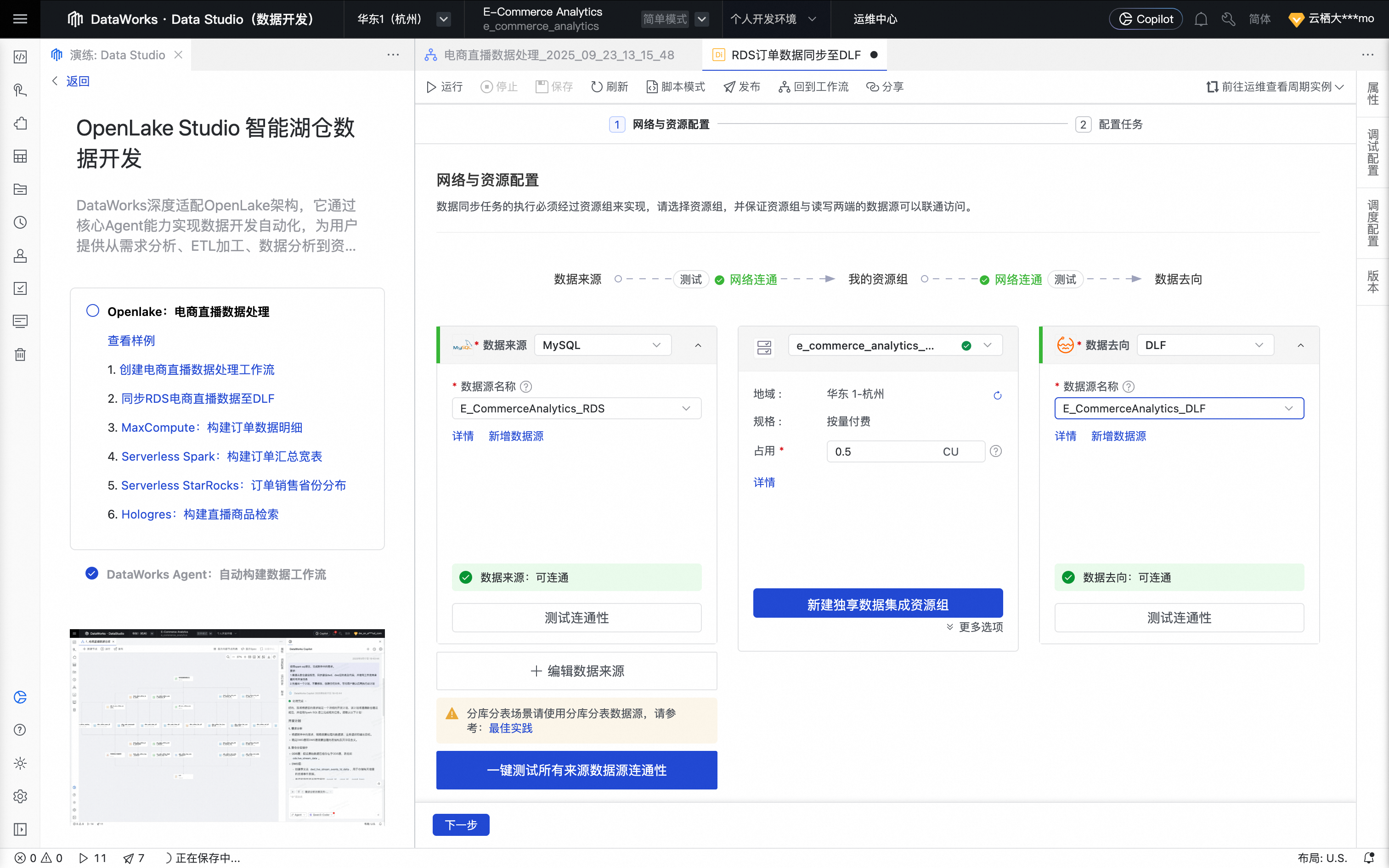Open the Copilot assistant button
1389x868 pixels.
1146,19
